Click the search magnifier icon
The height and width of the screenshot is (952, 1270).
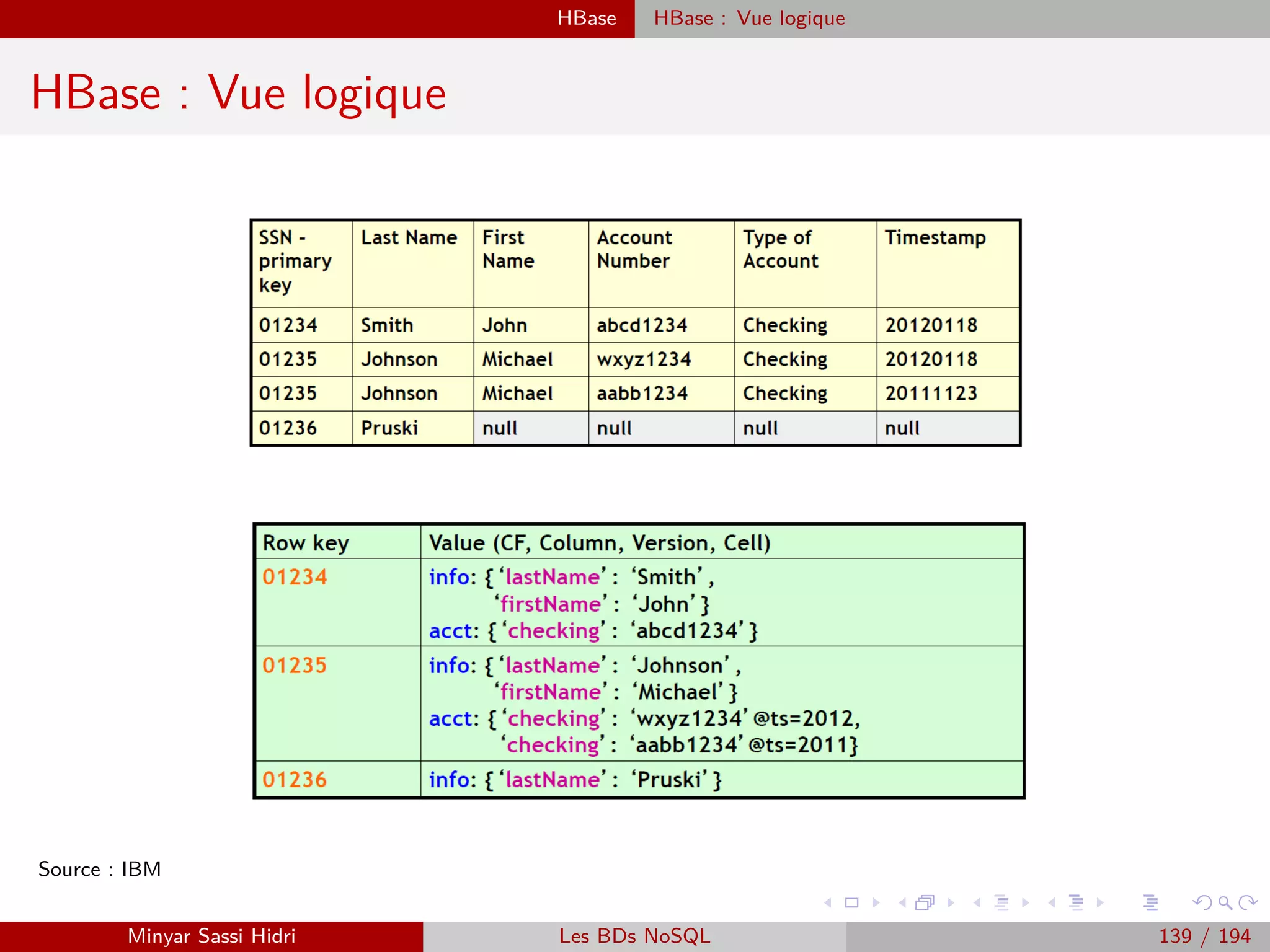pos(1225,903)
